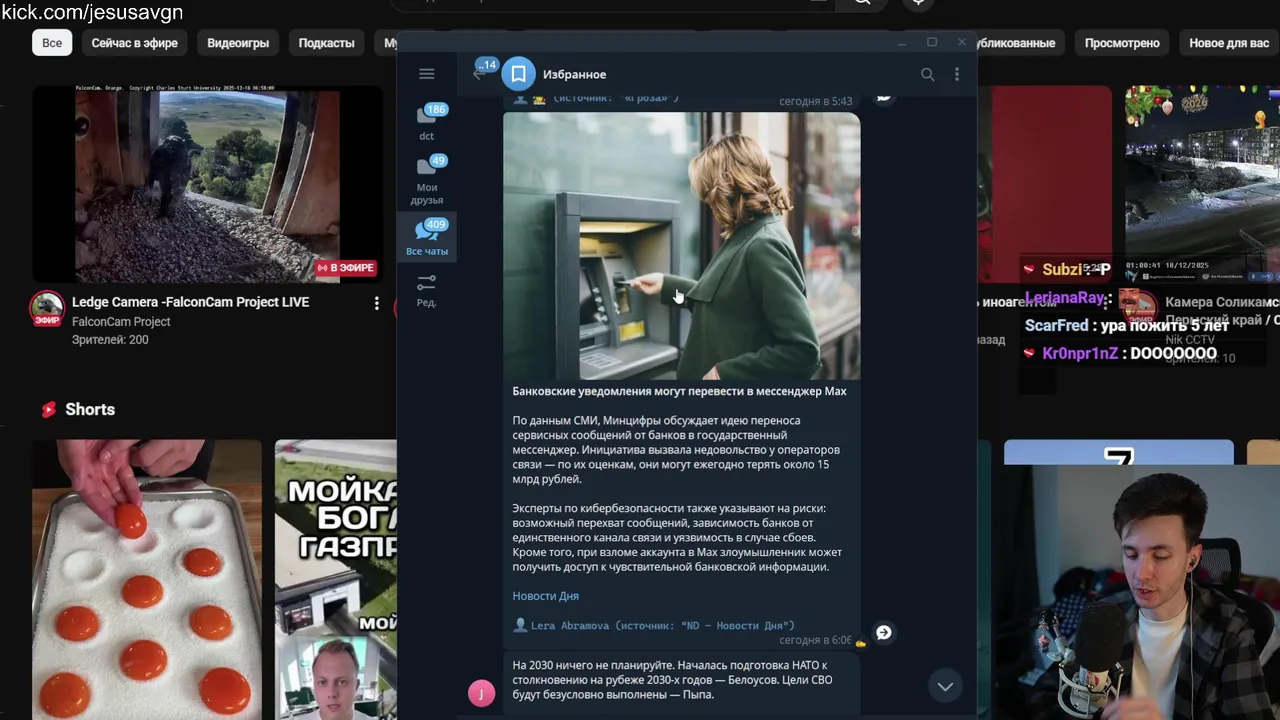
Task: Click the Банковские уведомления post headline
Action: click(679, 391)
